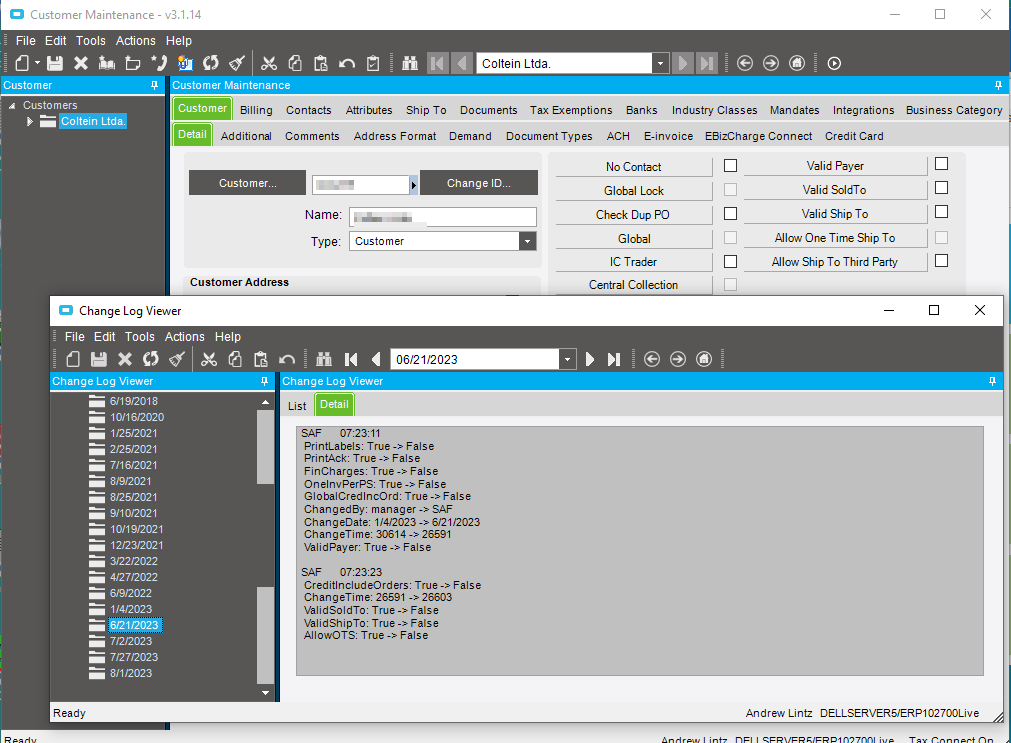Open the Actions menu in Change Log Viewer
This screenshot has height=743, width=1011.
point(184,337)
